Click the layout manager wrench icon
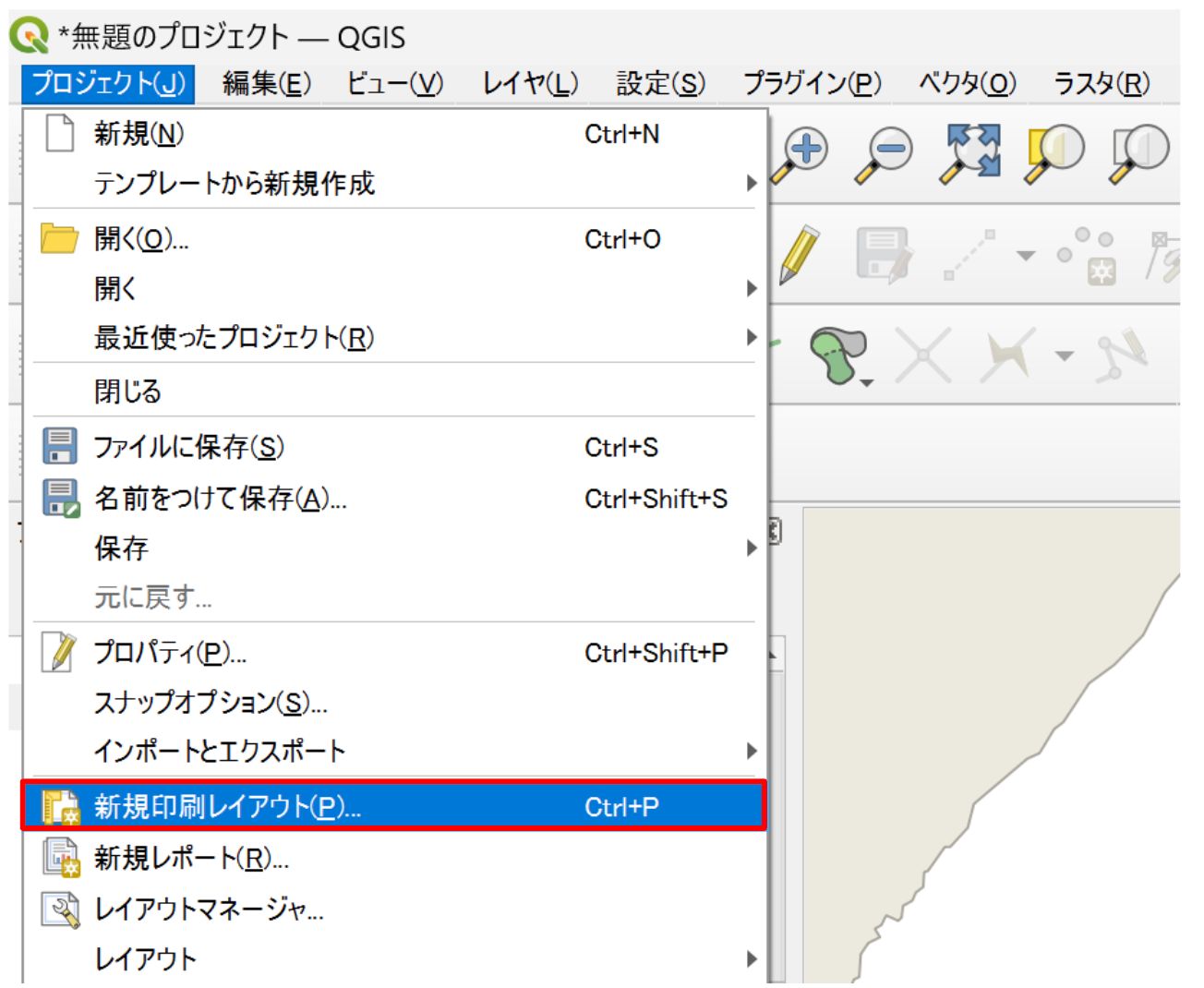1204x988 pixels. [x=61, y=909]
